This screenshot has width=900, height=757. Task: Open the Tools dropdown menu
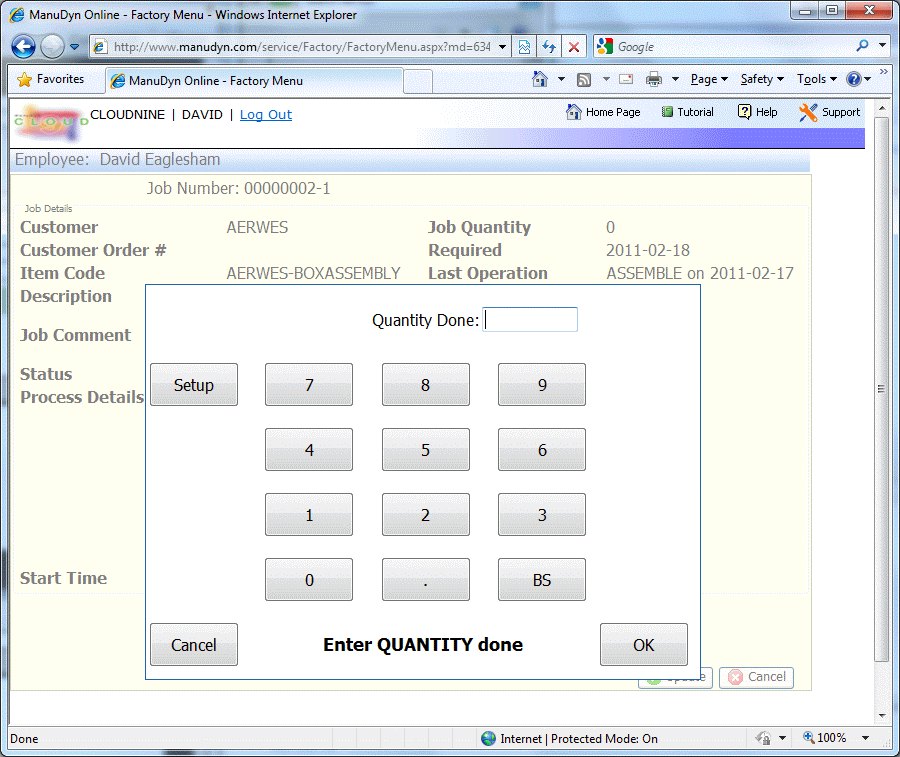click(x=816, y=80)
